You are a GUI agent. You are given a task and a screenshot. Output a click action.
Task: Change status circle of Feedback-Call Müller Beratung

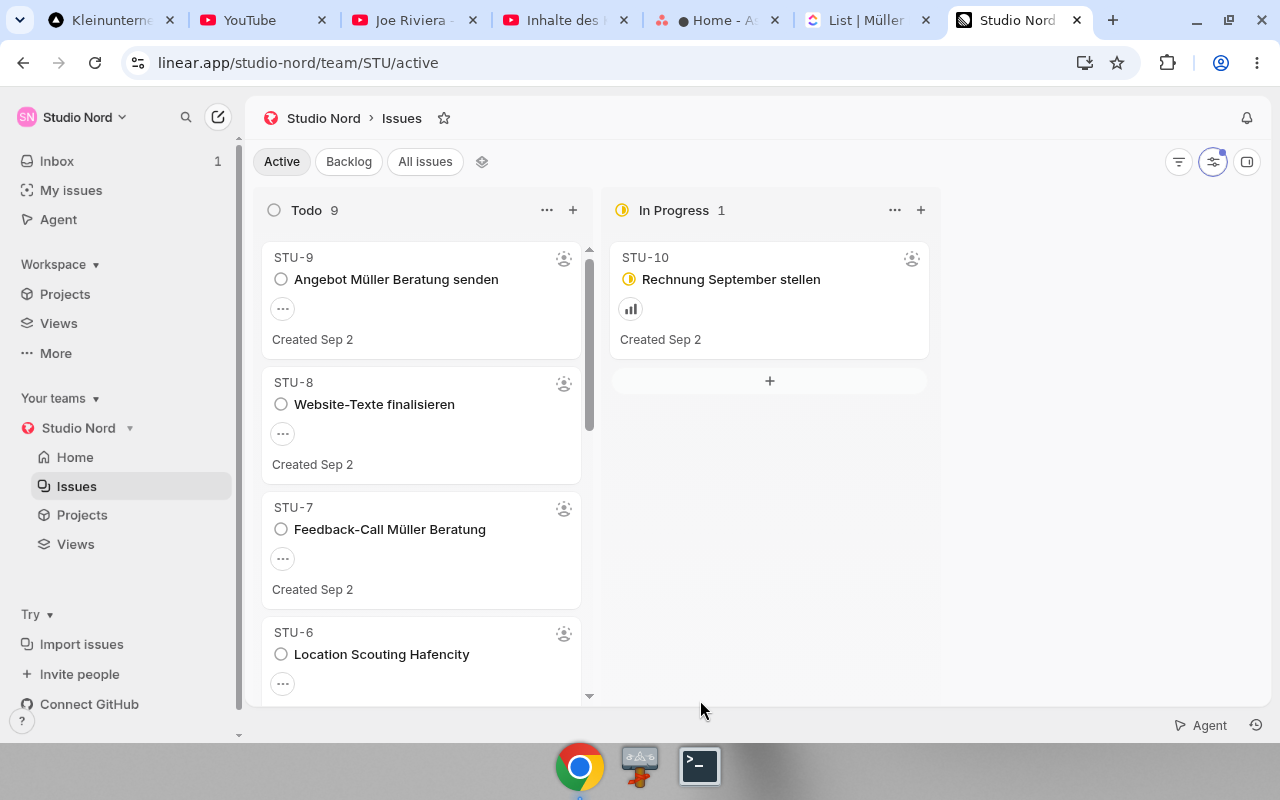pos(281,529)
